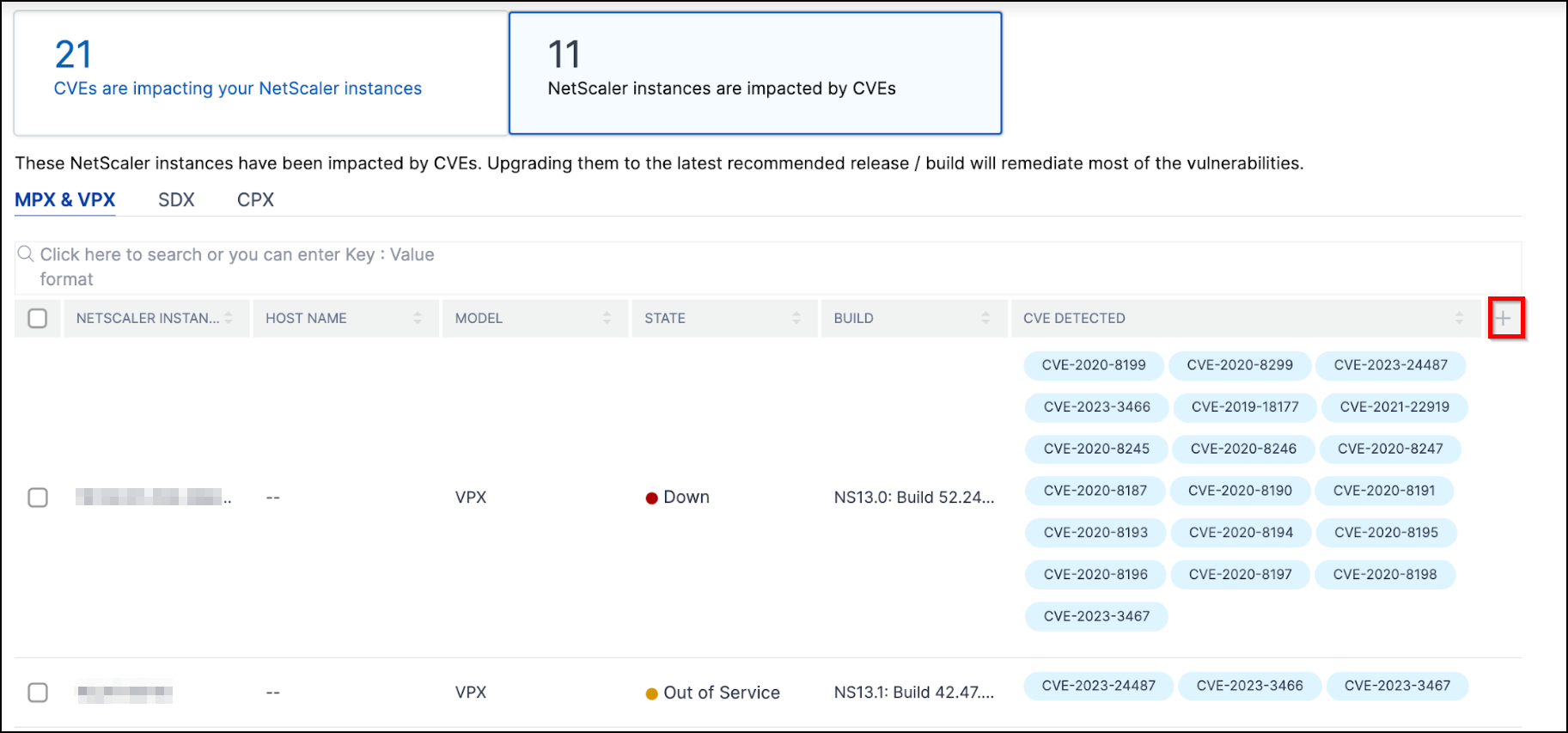The height and width of the screenshot is (733, 1568).
Task: Click CVE-2020-8187 tag
Action: [x=1095, y=491]
